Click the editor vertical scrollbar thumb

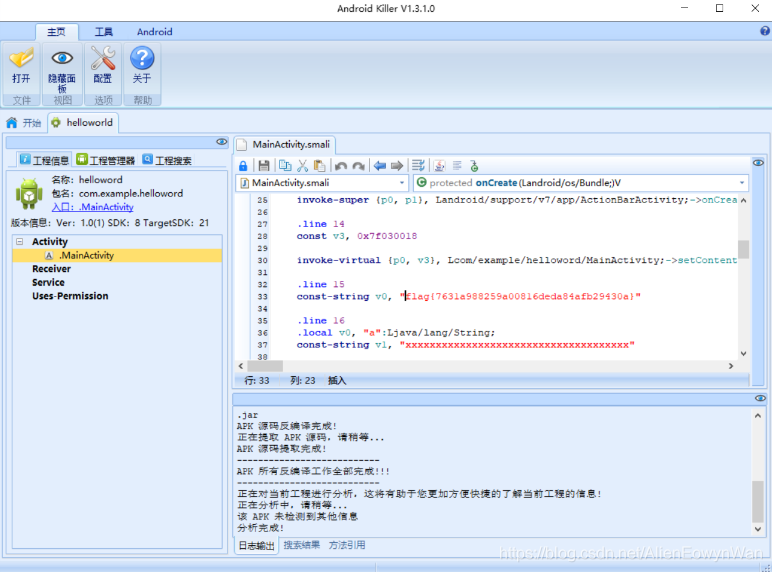tap(743, 250)
